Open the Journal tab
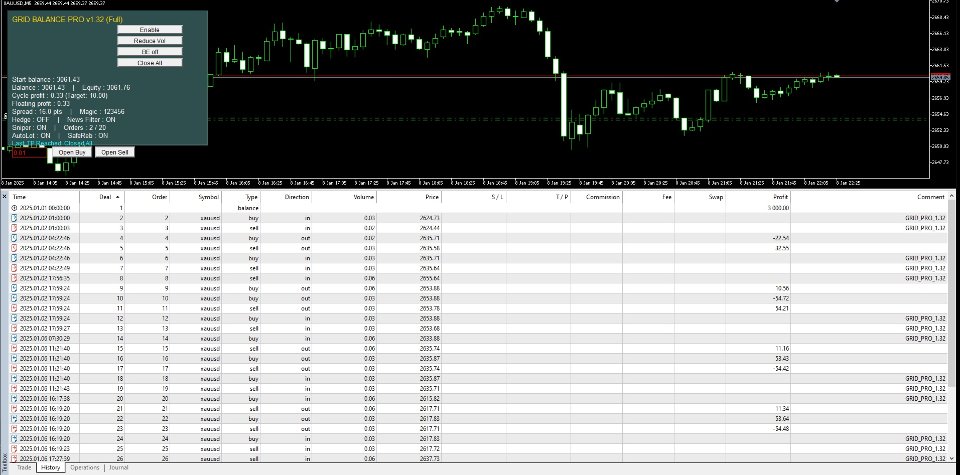The height and width of the screenshot is (475, 960). tap(119, 468)
